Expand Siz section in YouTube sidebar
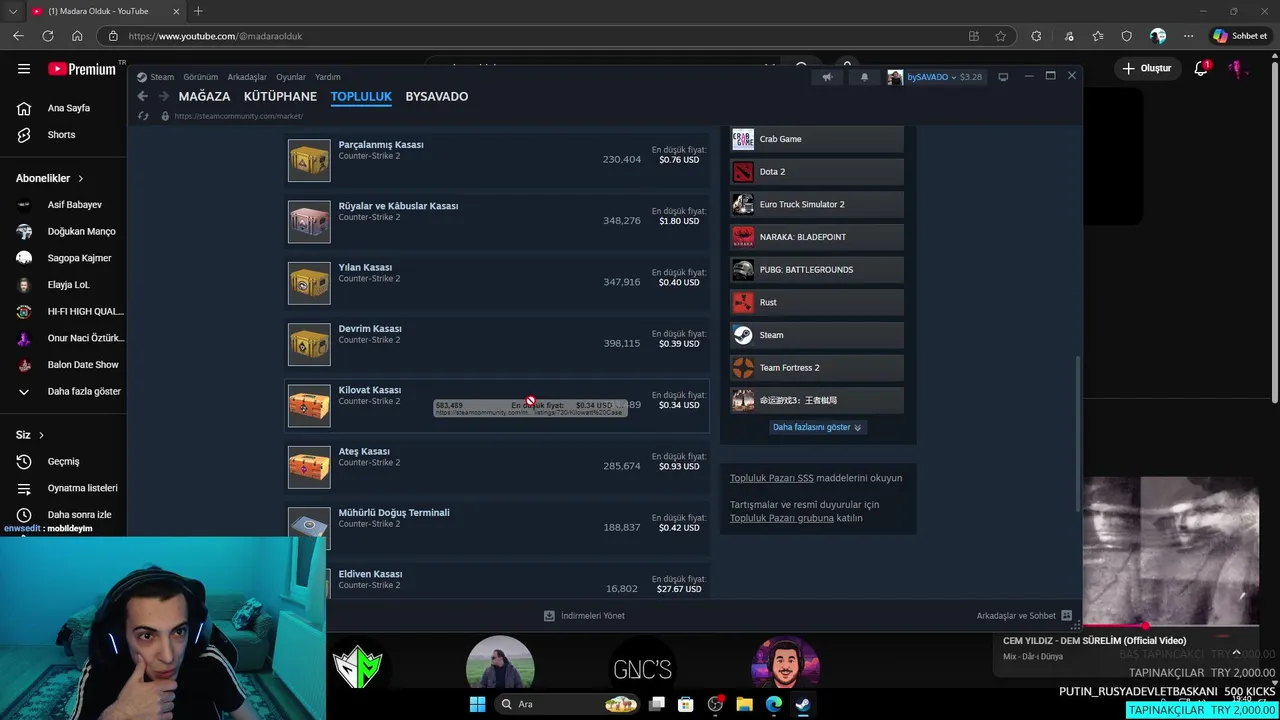Screen dimensions: 1280x720 (x=30, y=435)
